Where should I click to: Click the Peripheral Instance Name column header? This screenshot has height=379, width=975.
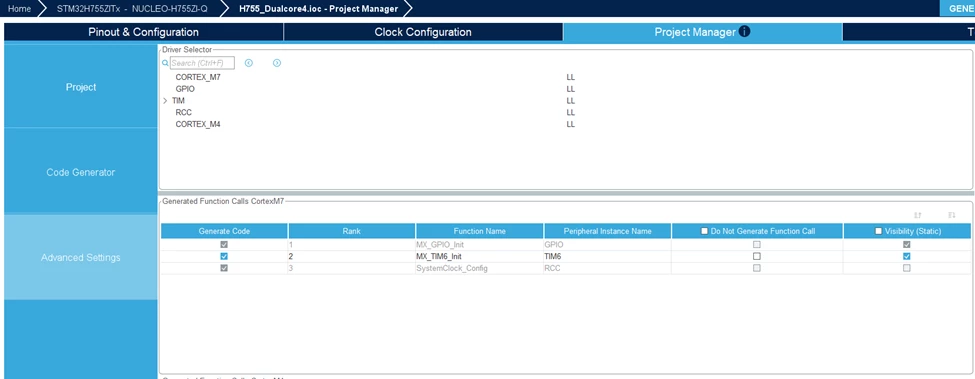click(x=608, y=231)
